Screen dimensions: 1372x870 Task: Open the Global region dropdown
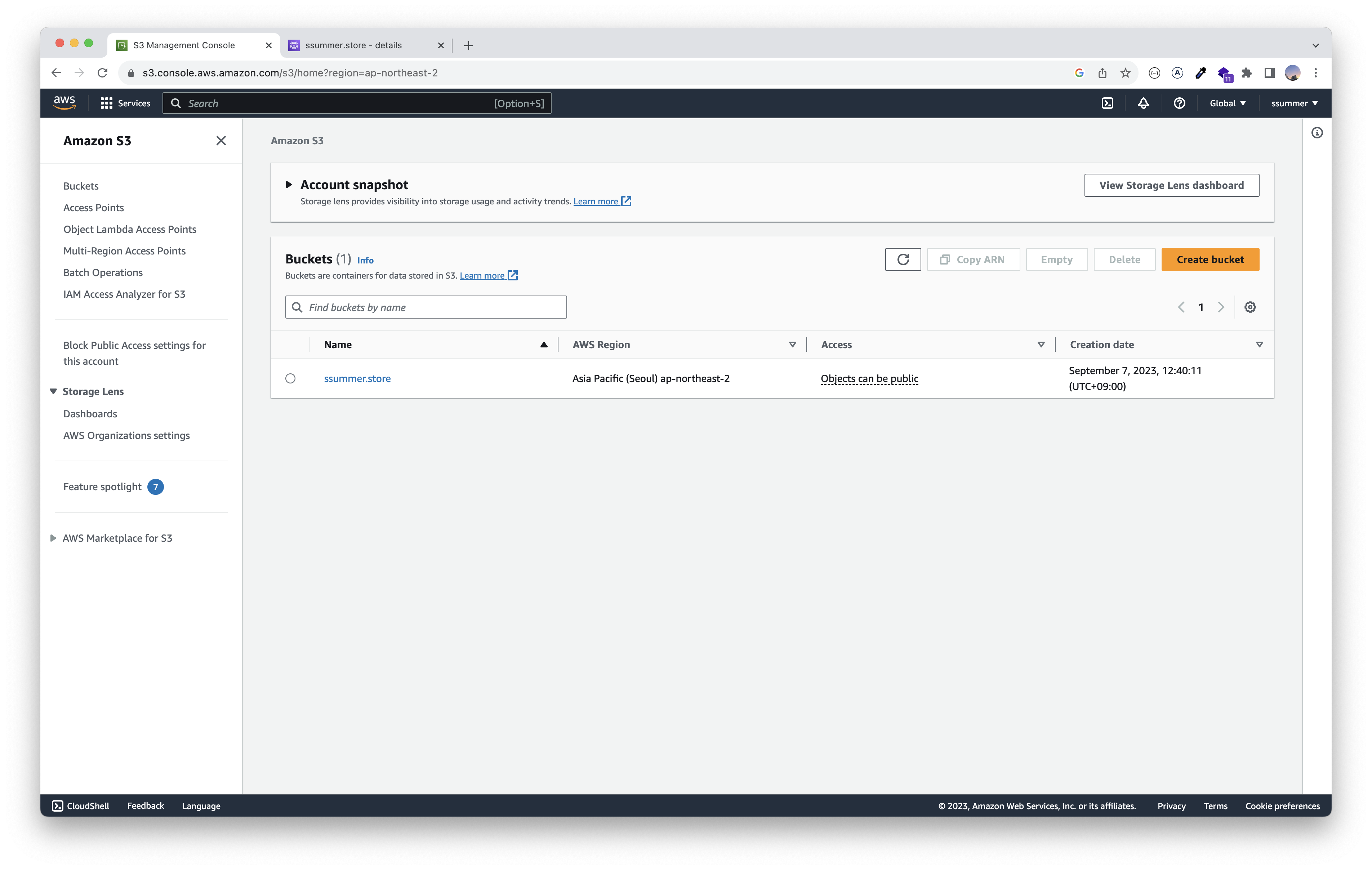click(x=1227, y=103)
